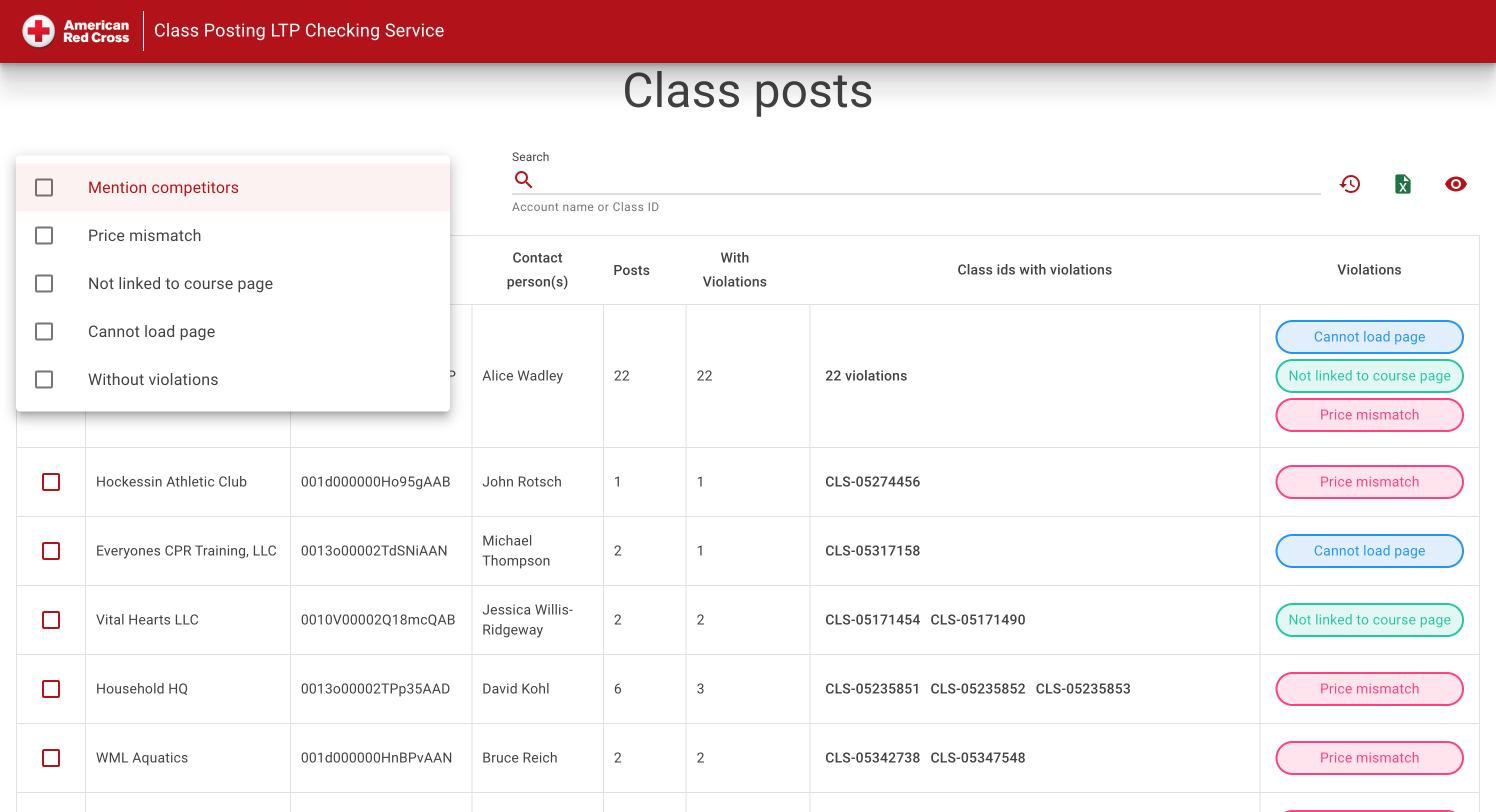Click Cannot load page chip for Alice Wadley
Viewport: 1496px width, 812px height.
coord(1369,337)
